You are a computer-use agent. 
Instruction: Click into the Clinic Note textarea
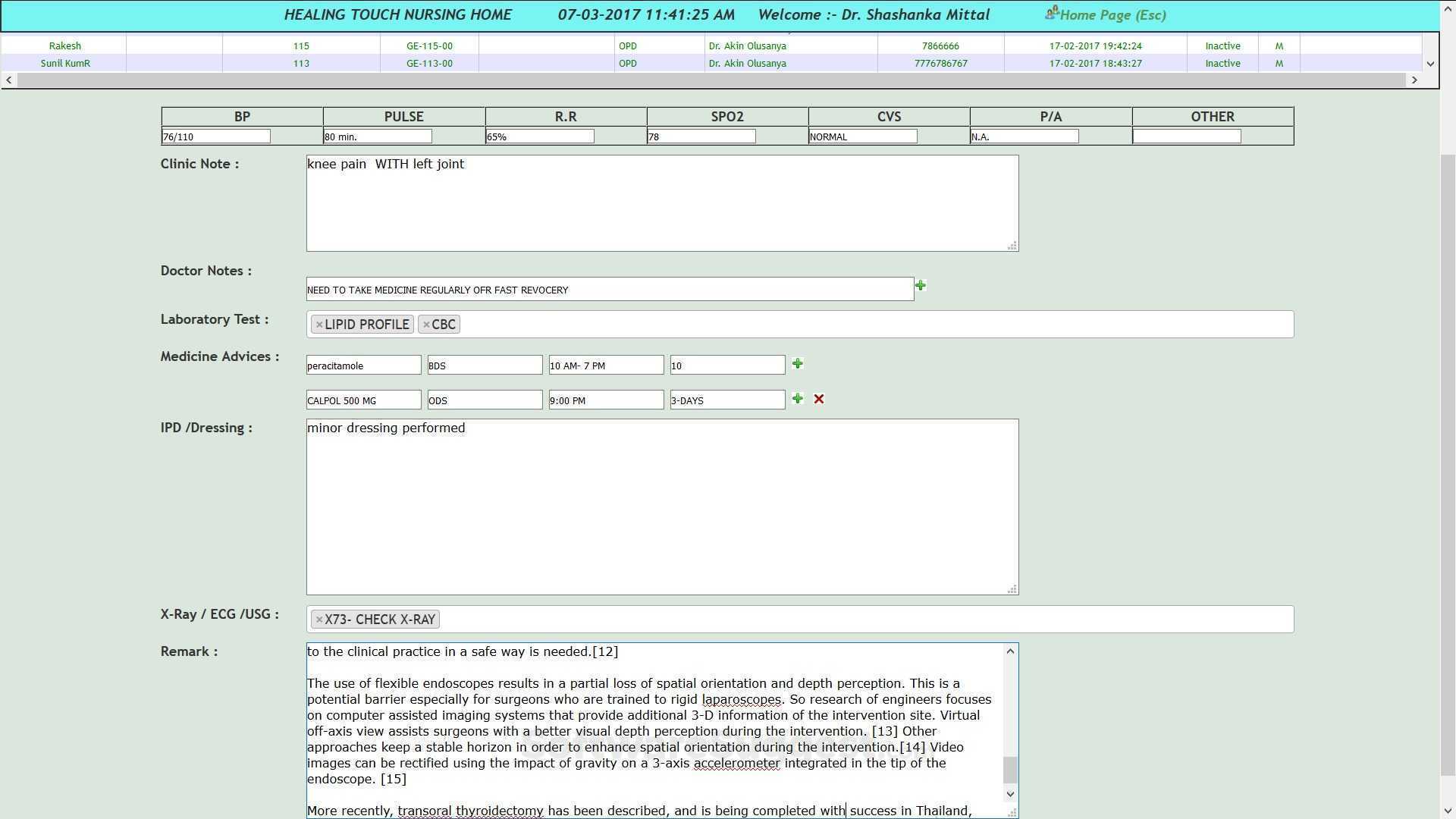(661, 203)
